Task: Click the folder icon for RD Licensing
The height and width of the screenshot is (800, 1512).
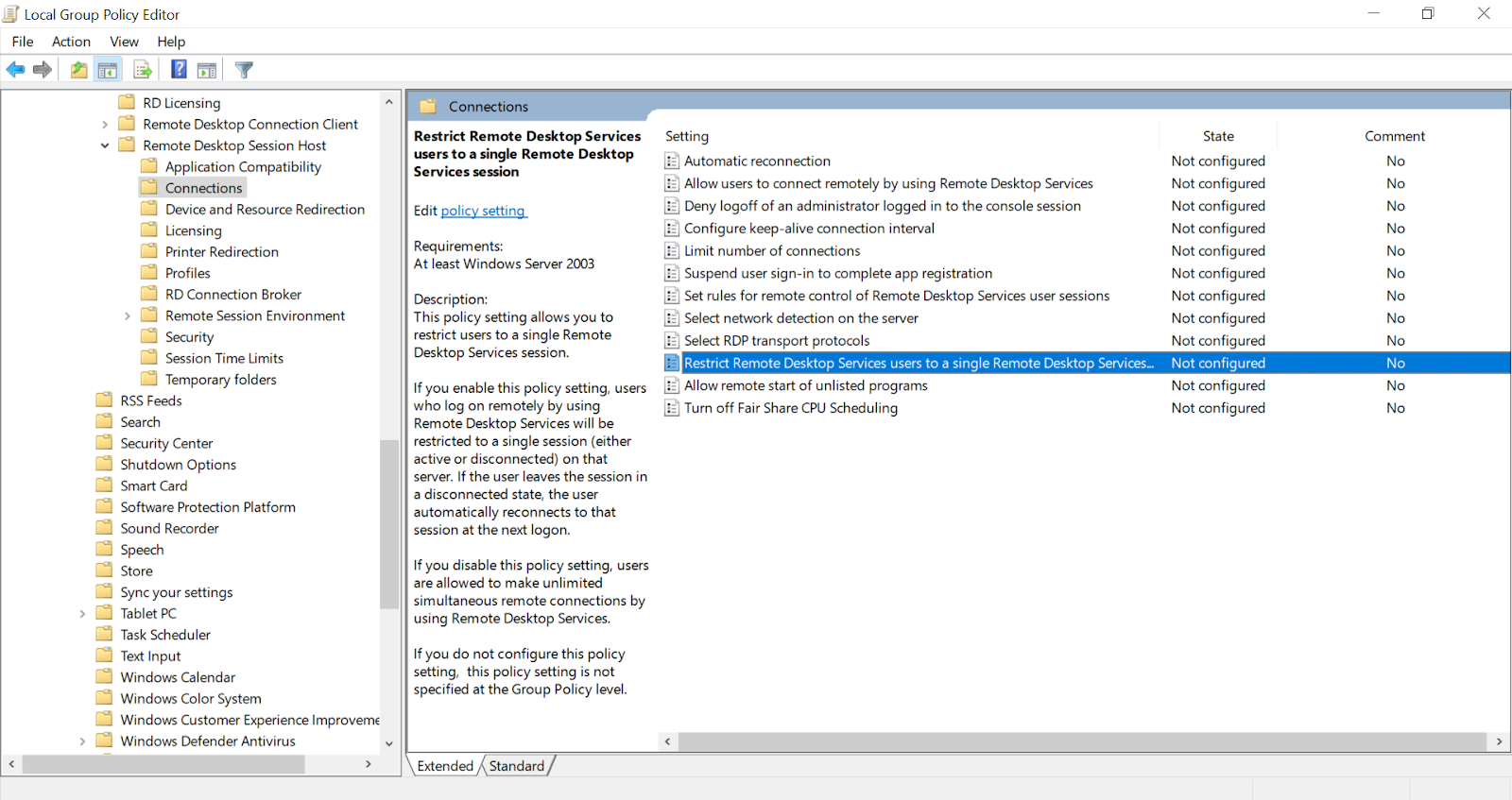Action: tap(127, 102)
